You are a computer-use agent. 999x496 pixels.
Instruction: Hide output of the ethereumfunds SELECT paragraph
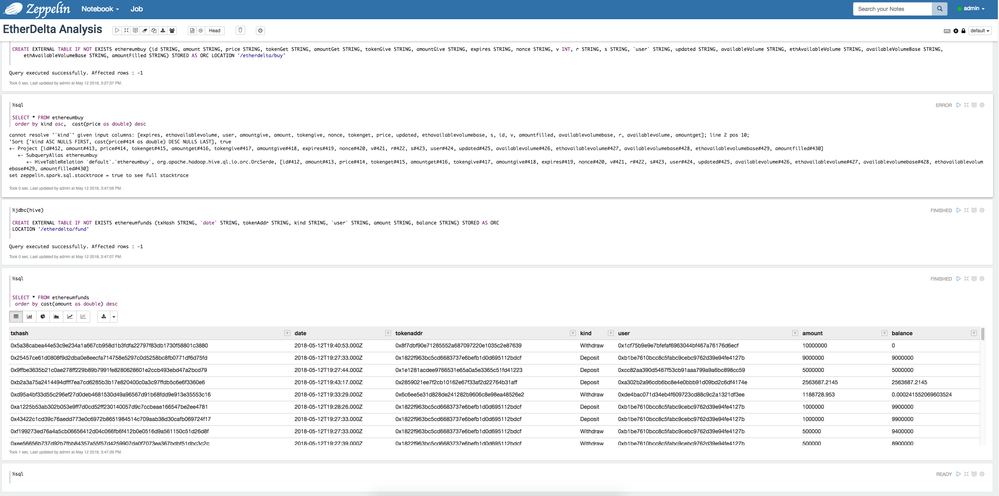(x=974, y=279)
